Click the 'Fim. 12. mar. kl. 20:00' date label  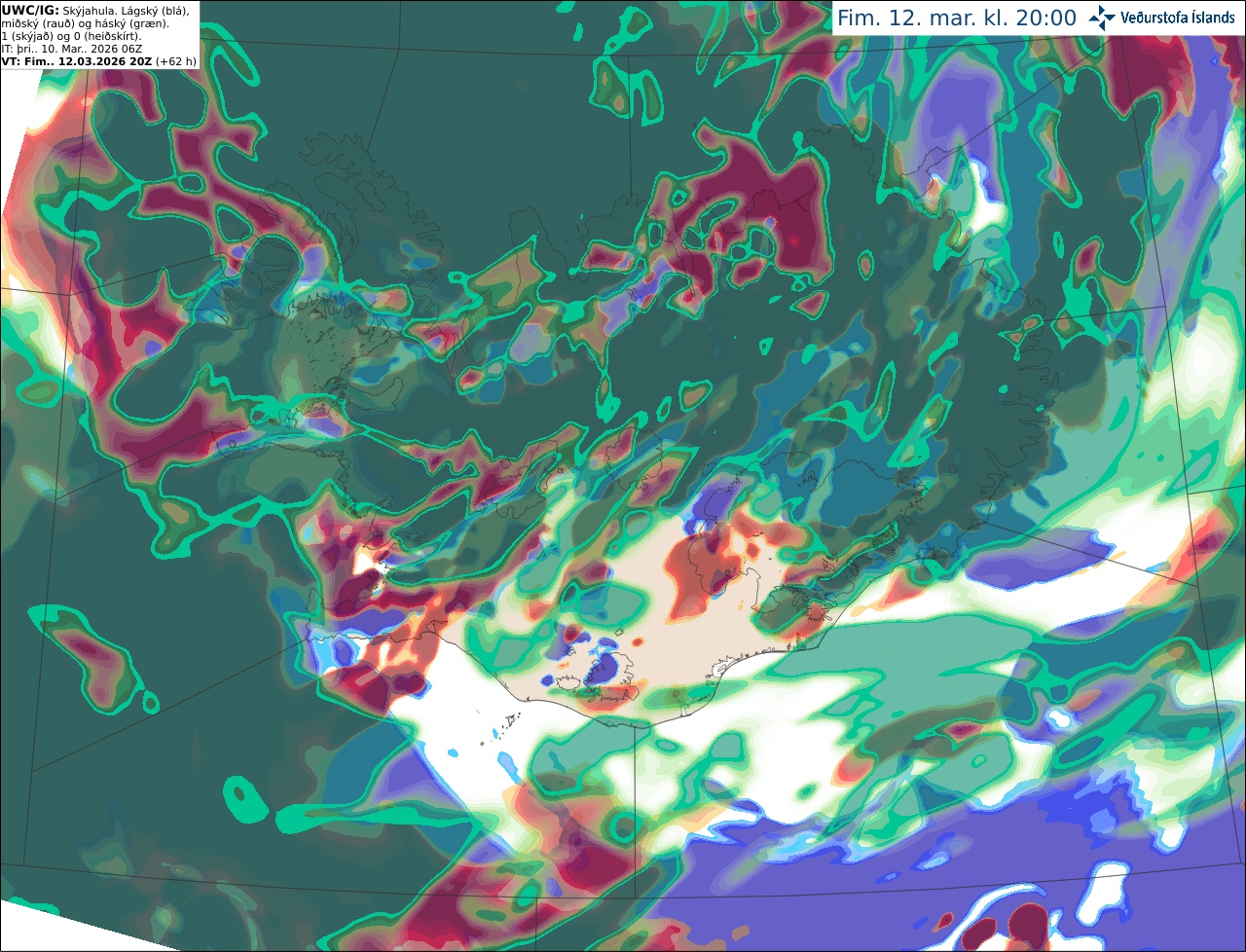pyautogui.click(x=957, y=18)
